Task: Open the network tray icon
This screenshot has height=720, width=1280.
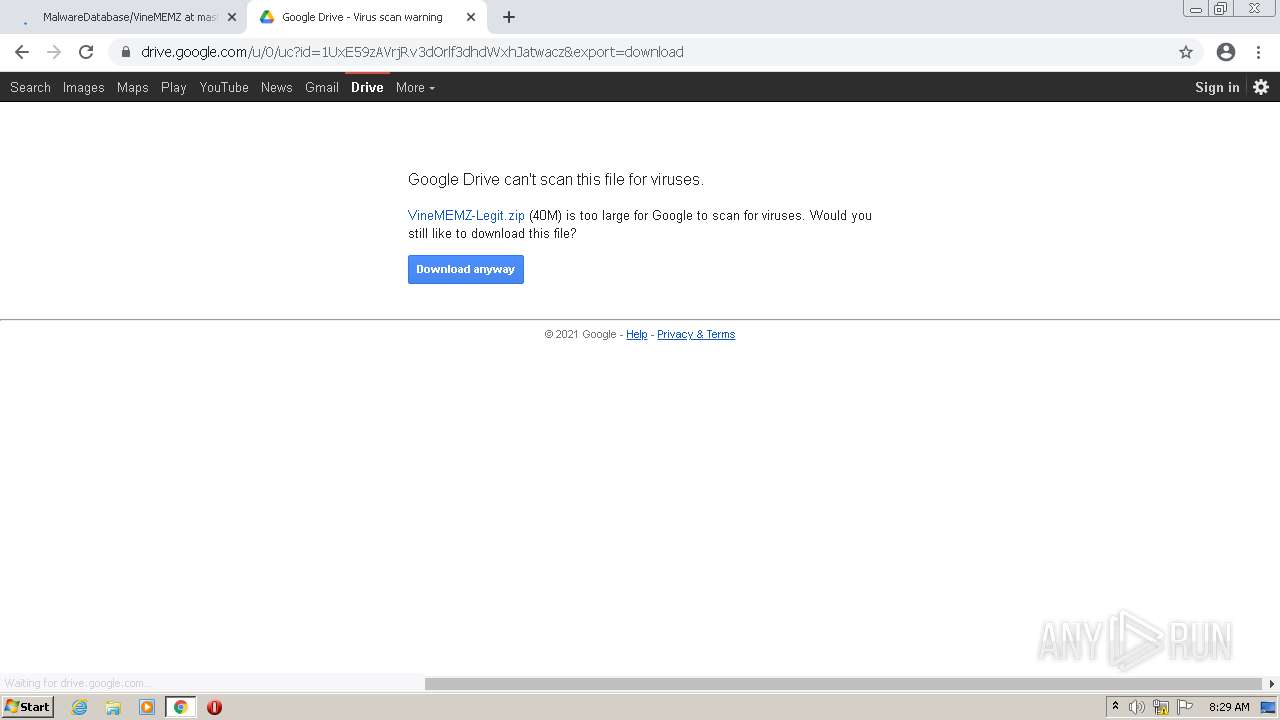Action: point(1161,707)
